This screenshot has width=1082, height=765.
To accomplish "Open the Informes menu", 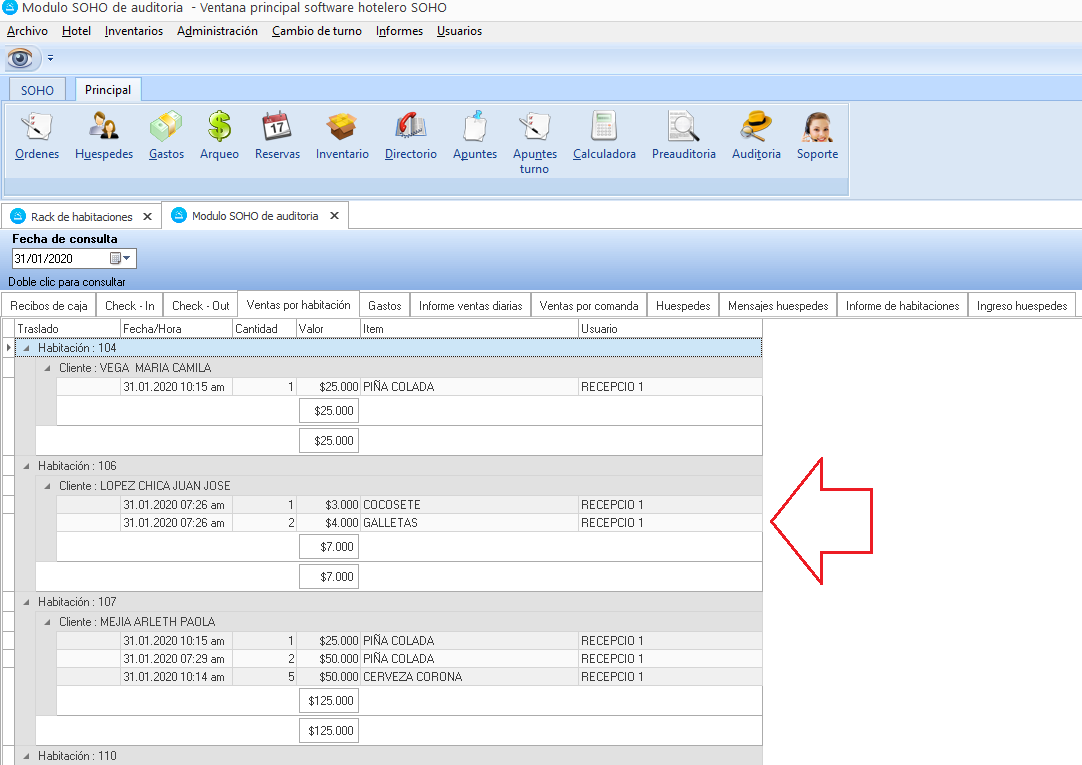I will [399, 31].
